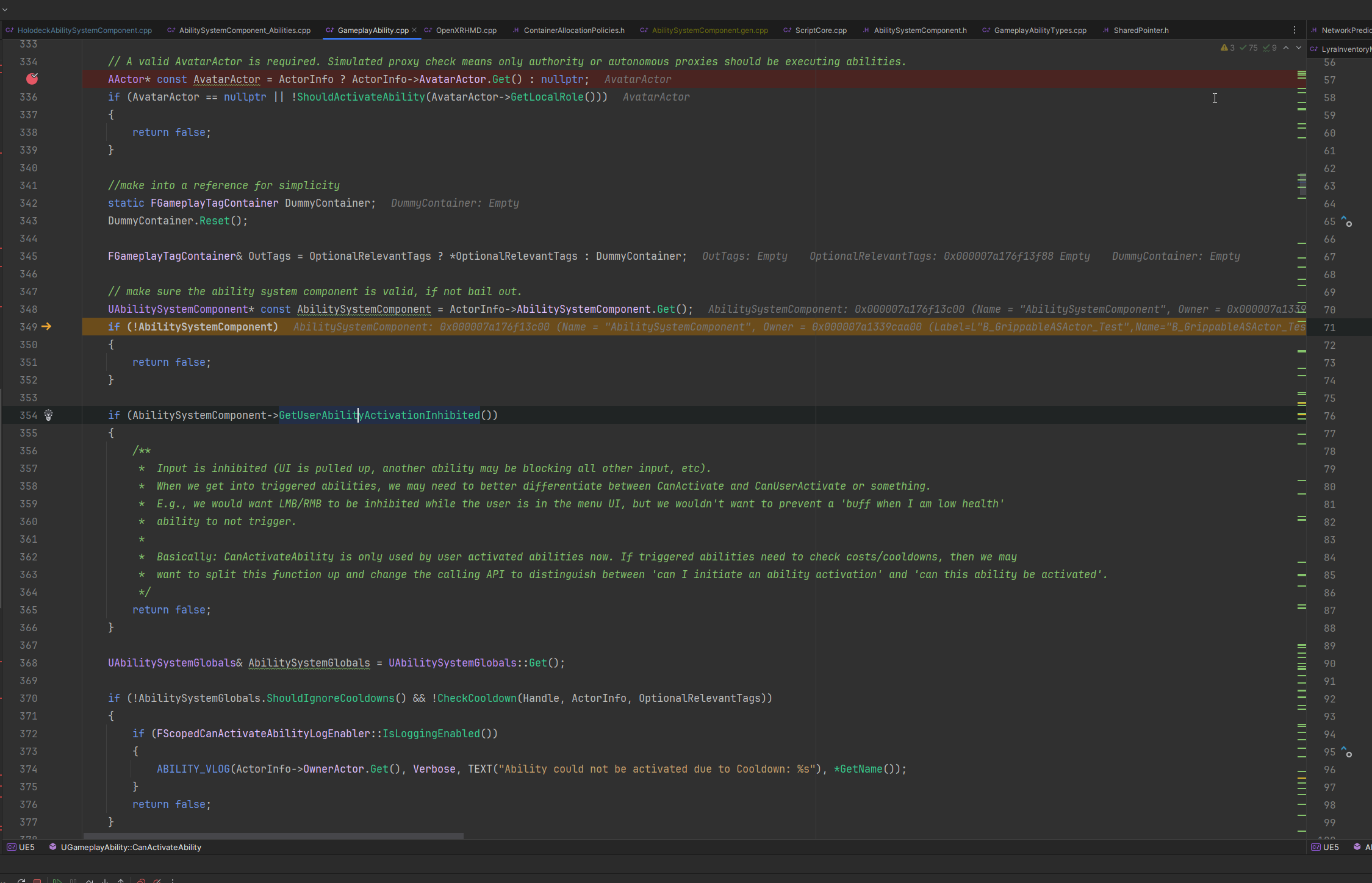Image resolution: width=1372 pixels, height=883 pixels.
Task: Click the horizontal scrollbar under the code
Action: click(x=273, y=835)
